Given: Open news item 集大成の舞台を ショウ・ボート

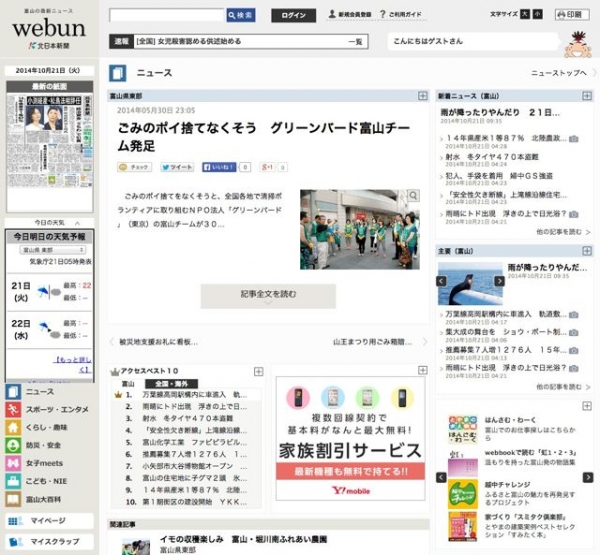Looking at the screenshot, I should click(x=506, y=332).
